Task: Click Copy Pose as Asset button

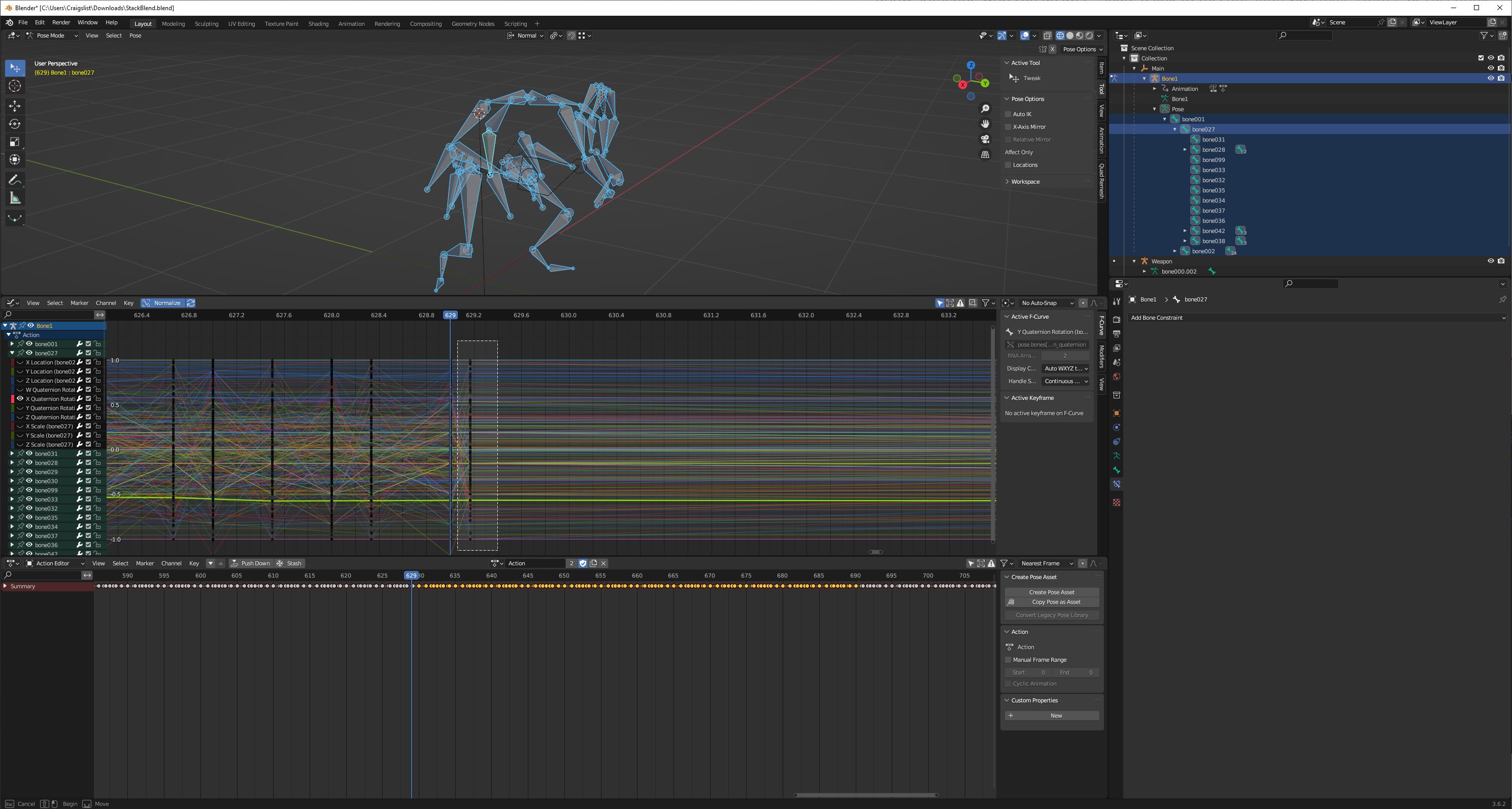Action: pos(1052,602)
